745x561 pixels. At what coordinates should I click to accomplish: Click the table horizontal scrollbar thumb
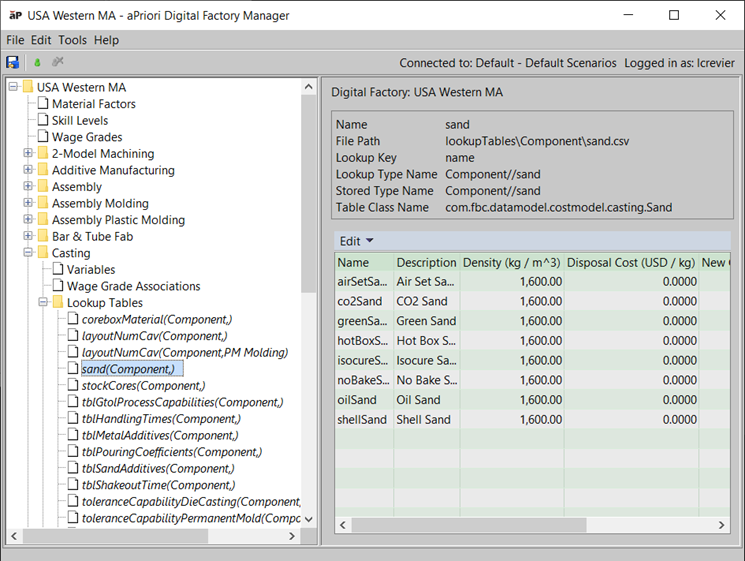click(468, 525)
